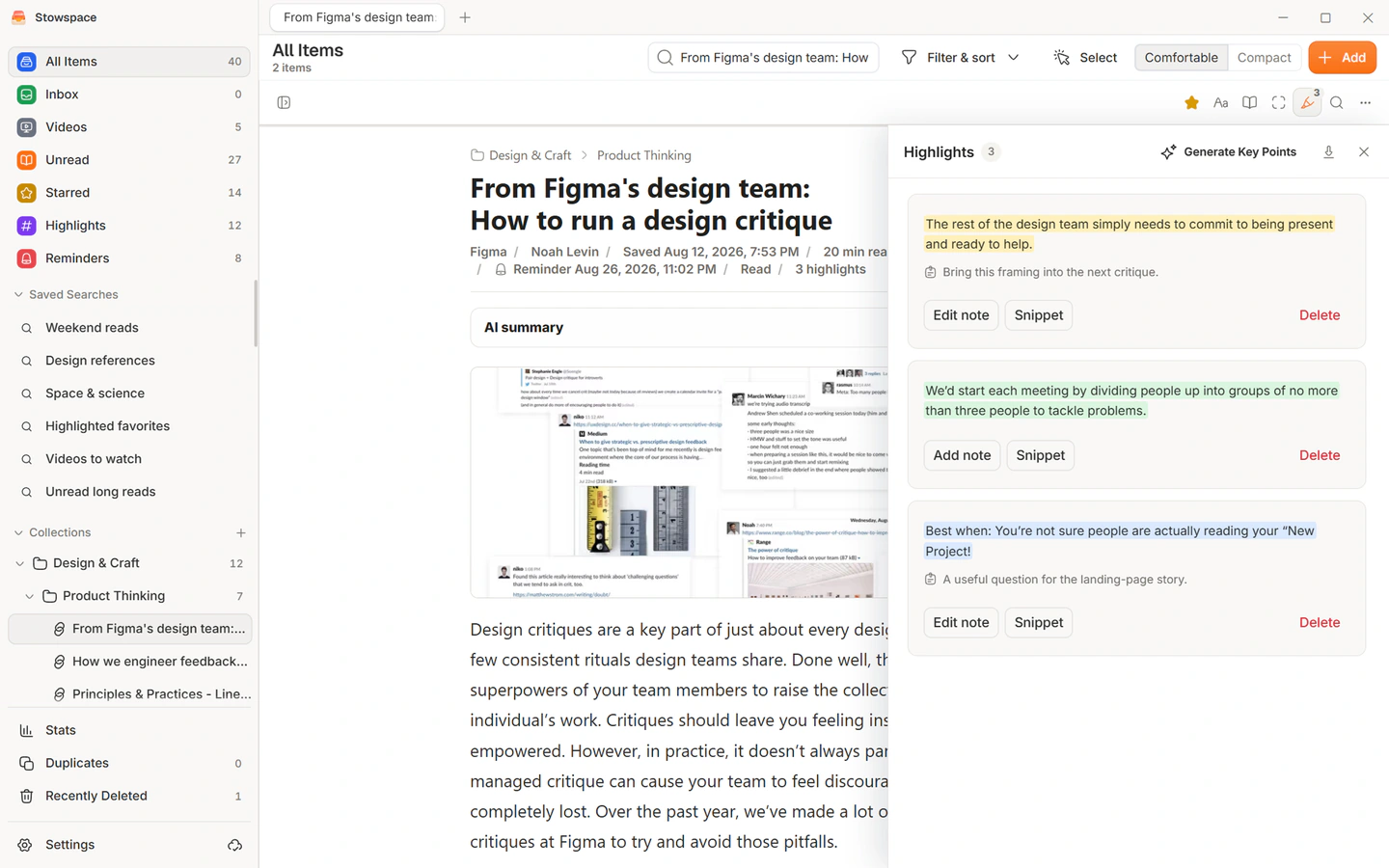Click the Select button
1389x868 pixels.
click(1085, 58)
